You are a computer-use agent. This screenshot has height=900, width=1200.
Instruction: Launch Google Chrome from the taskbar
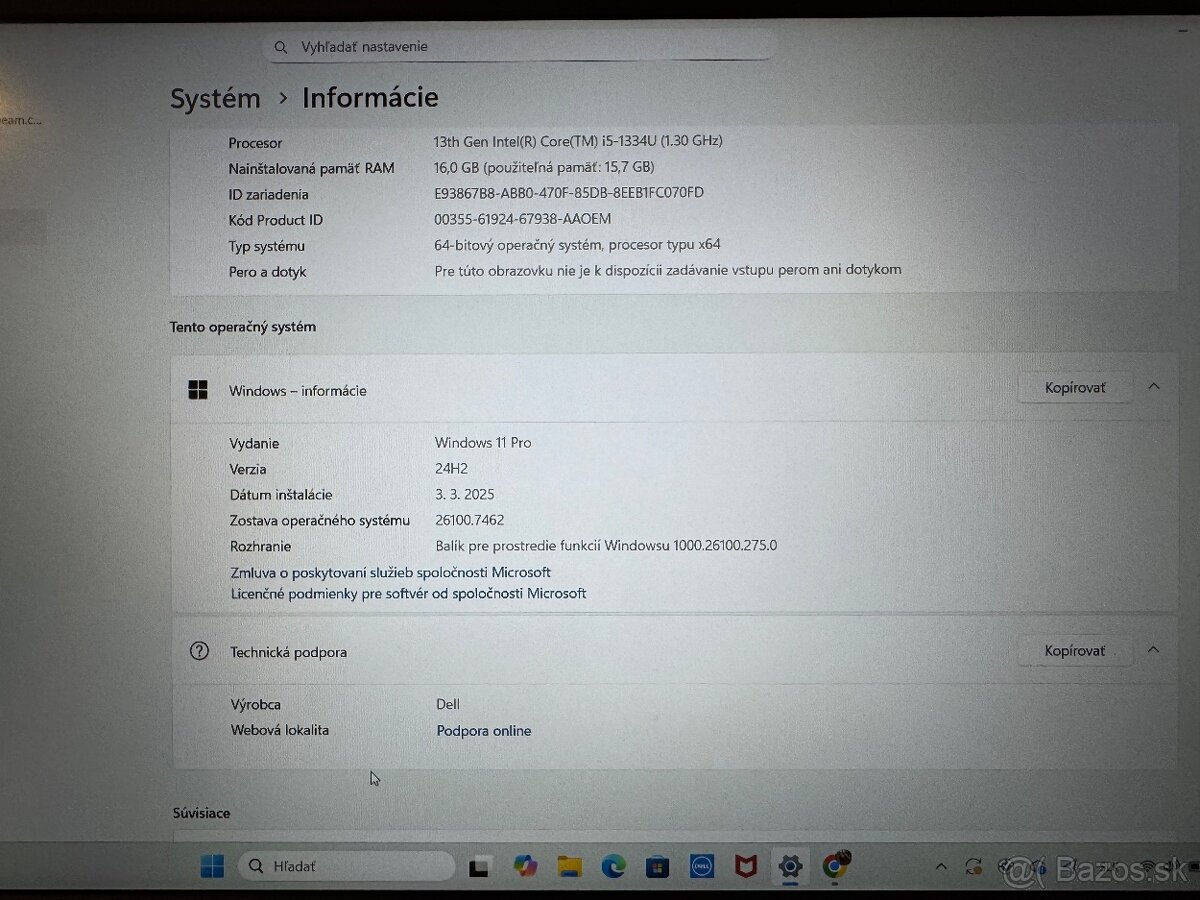click(x=835, y=866)
